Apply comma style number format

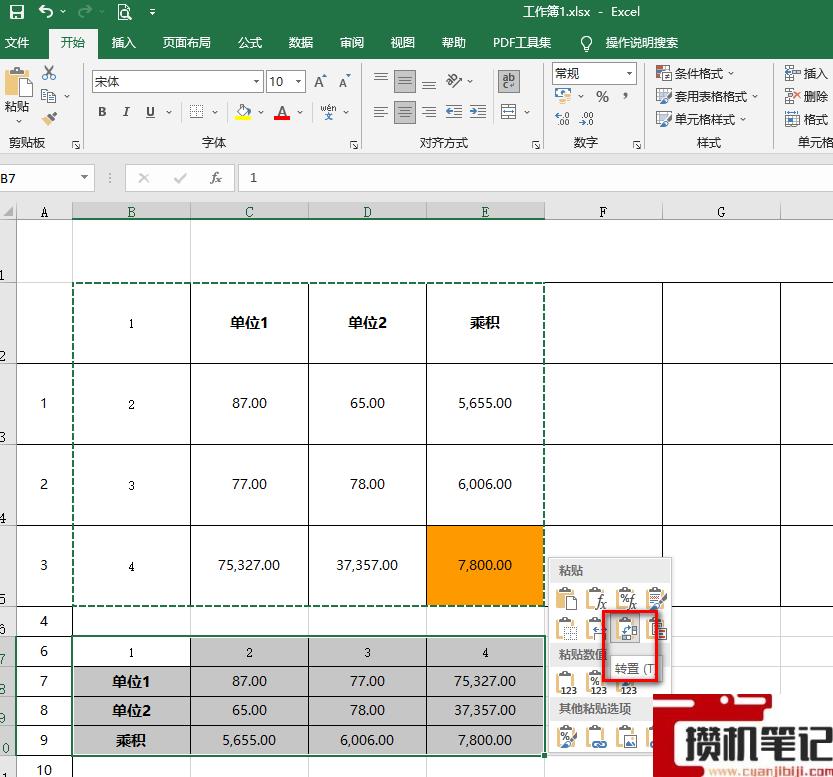pos(626,97)
